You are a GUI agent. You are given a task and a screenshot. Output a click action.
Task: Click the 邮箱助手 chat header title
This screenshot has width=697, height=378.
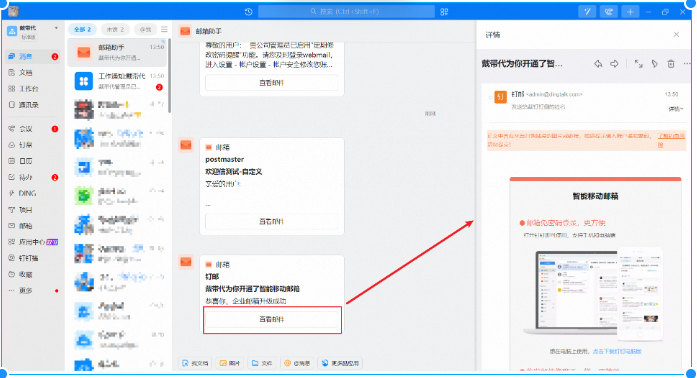[x=208, y=32]
